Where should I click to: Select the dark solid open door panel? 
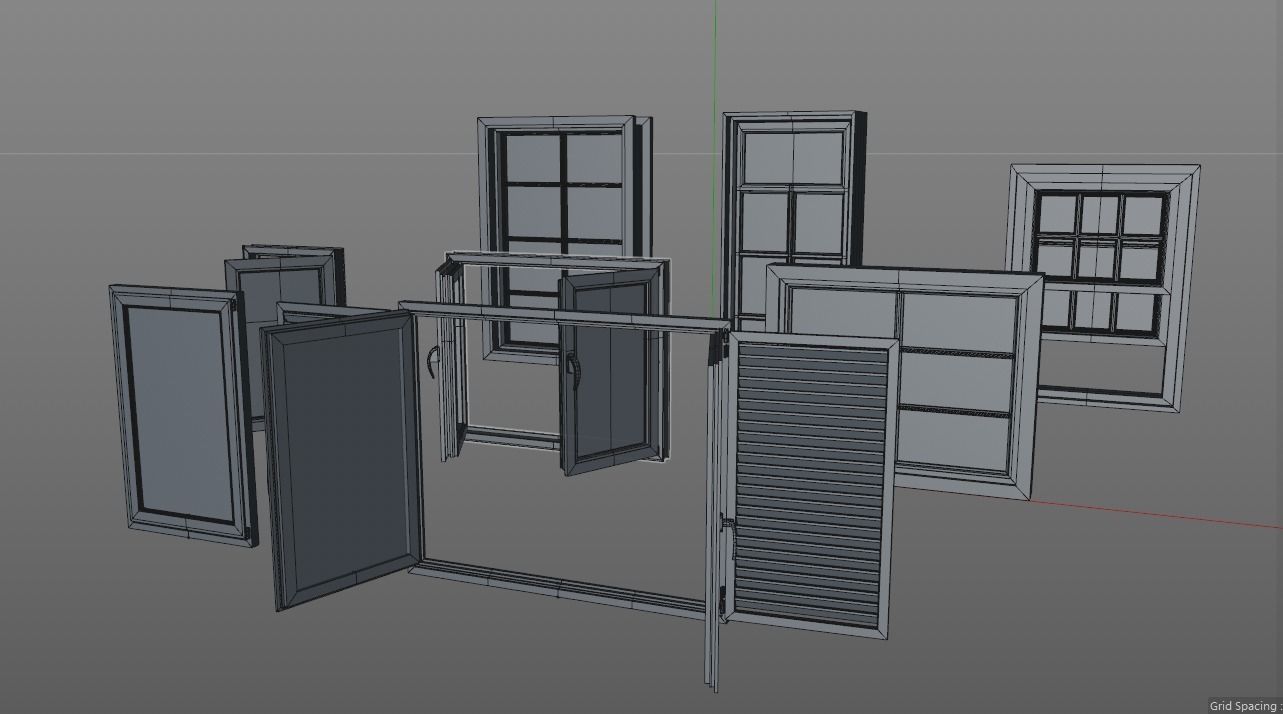pyautogui.click(x=341, y=459)
